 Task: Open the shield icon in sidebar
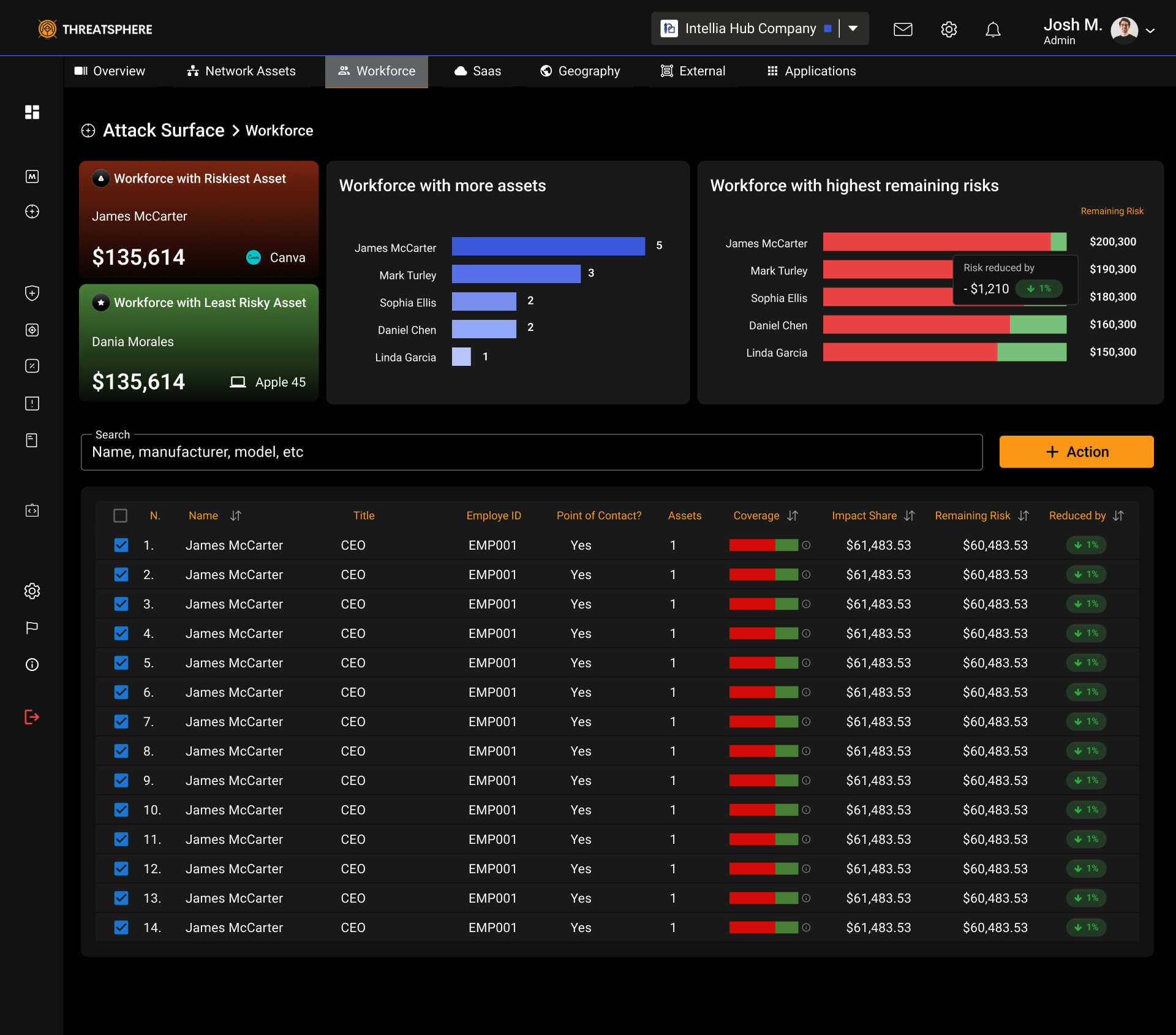pos(32,293)
